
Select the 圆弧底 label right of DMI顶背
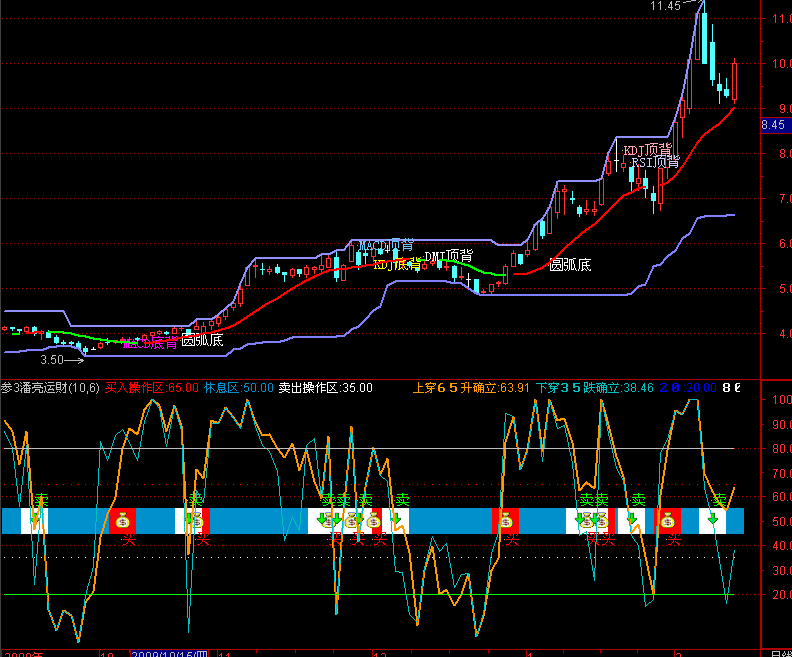(570, 265)
